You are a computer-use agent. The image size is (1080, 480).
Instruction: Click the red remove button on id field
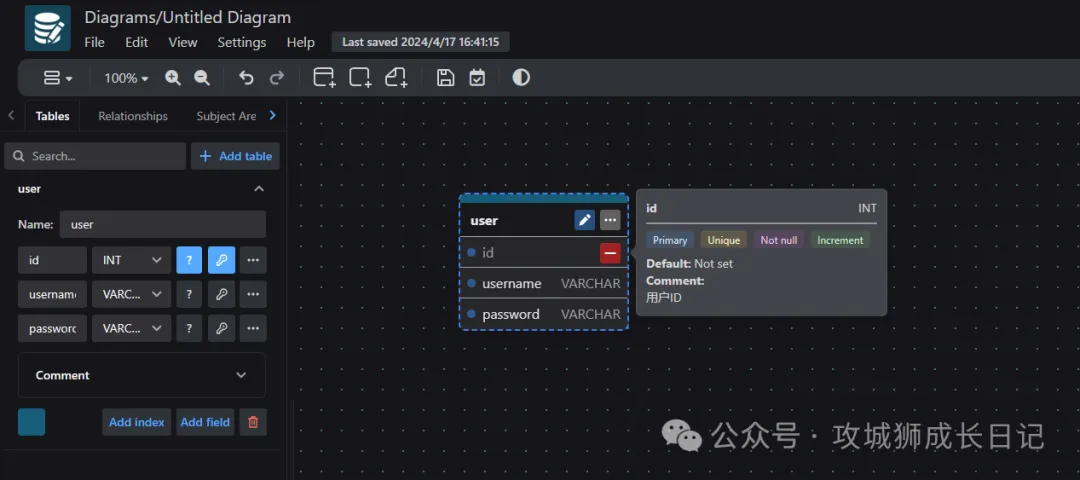pos(609,253)
